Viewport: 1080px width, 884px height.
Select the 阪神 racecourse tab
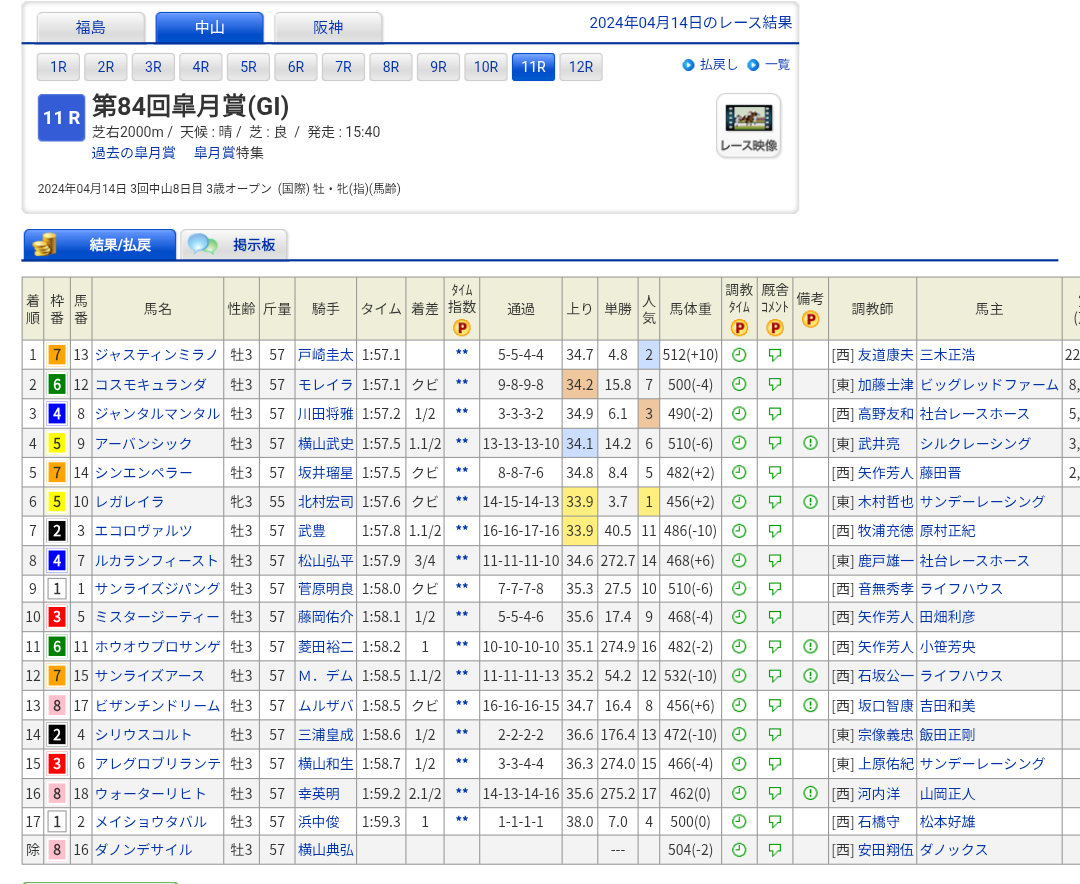328,28
